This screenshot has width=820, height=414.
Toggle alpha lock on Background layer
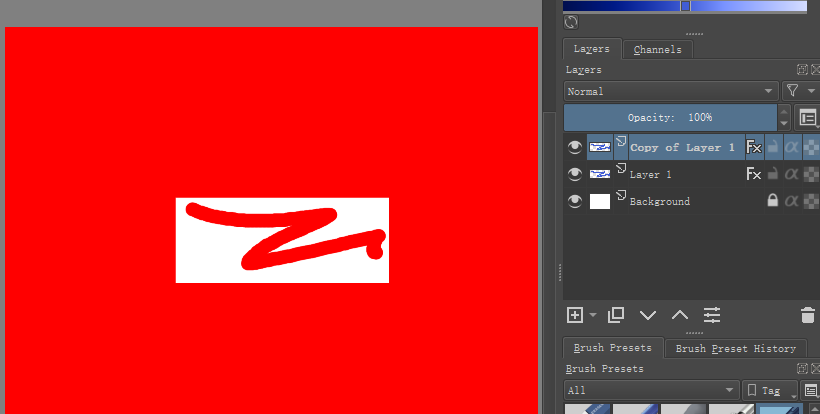tap(791, 201)
